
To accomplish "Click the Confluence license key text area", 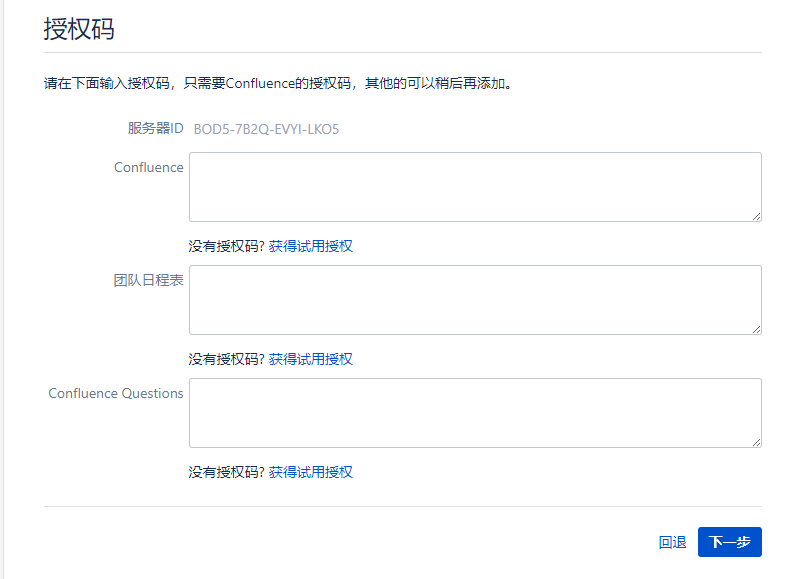I will click(x=475, y=187).
